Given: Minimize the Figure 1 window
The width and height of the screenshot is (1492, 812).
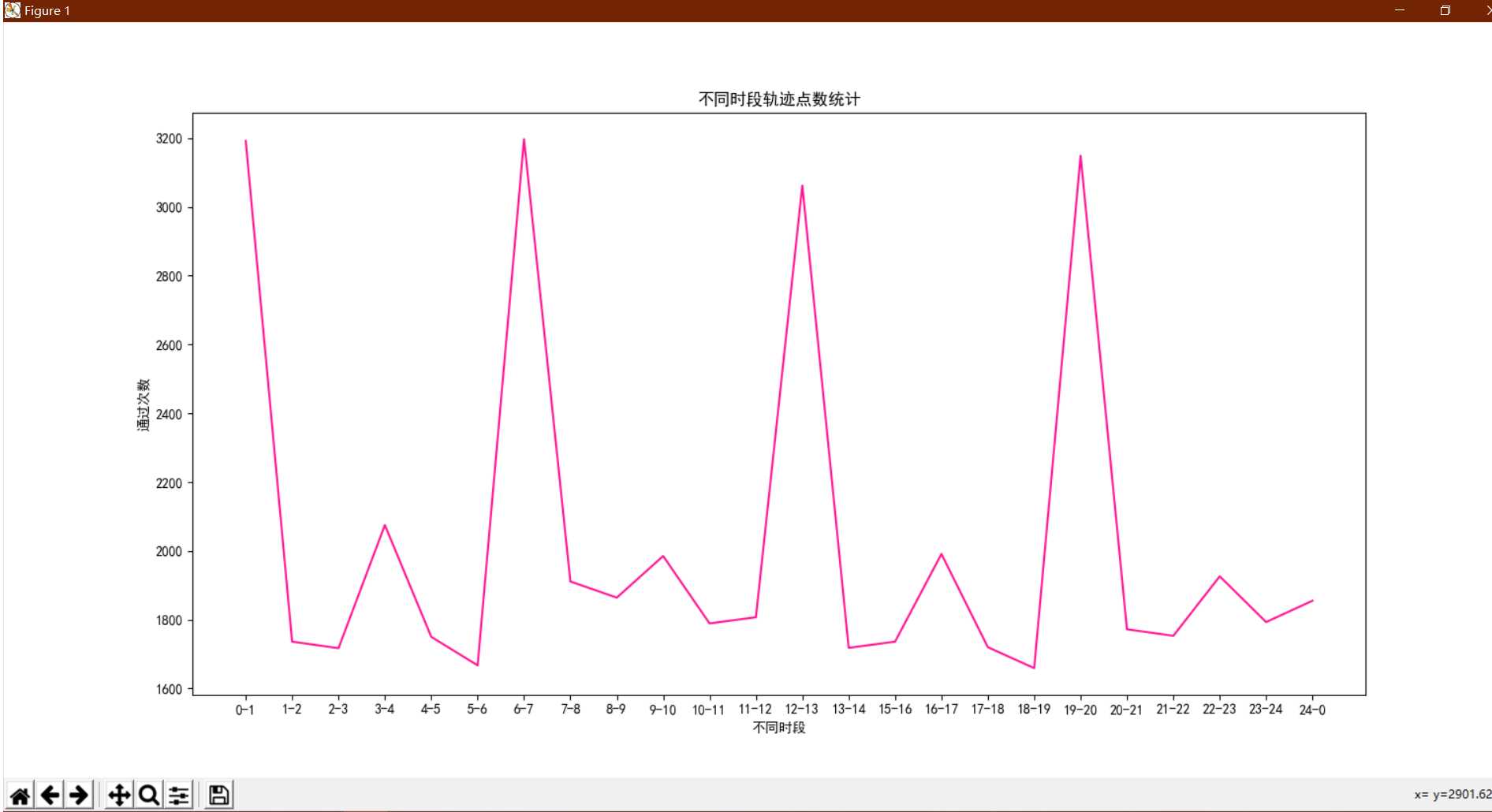Looking at the screenshot, I should (x=1400, y=10).
